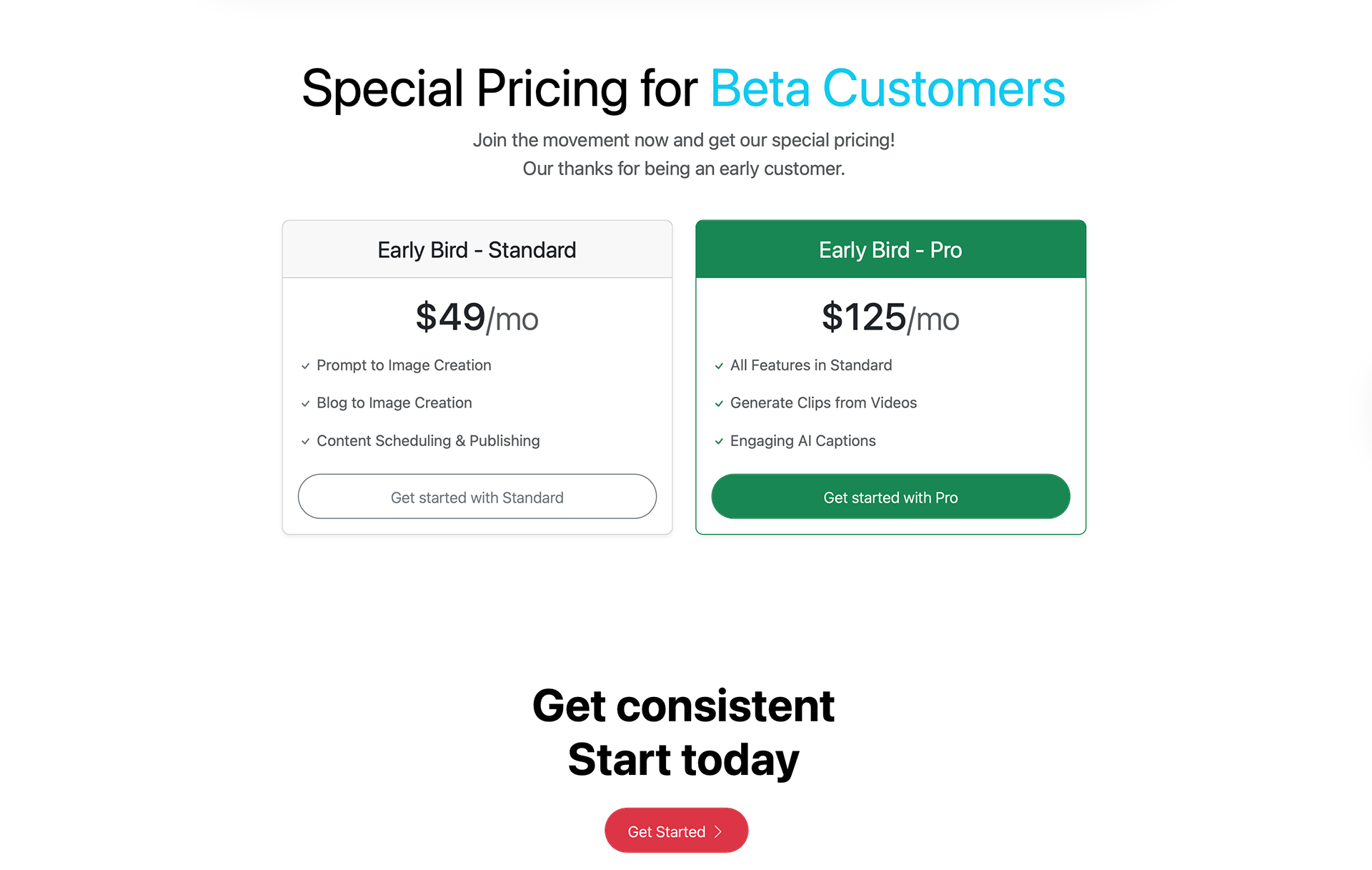Click the $125/mo price text

(x=890, y=317)
